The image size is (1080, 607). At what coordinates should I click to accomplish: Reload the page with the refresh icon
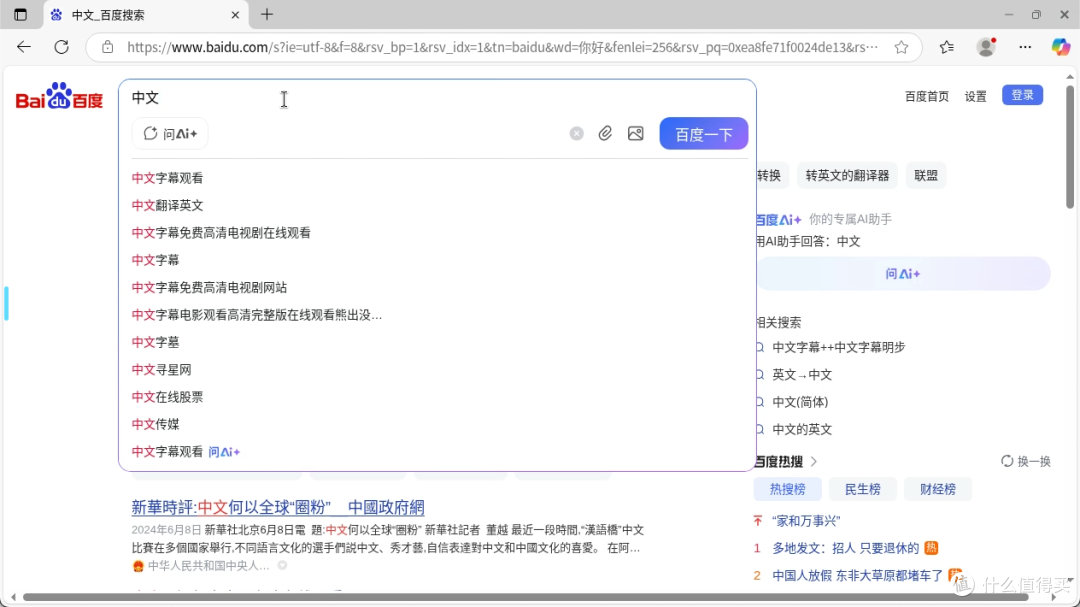(61, 46)
